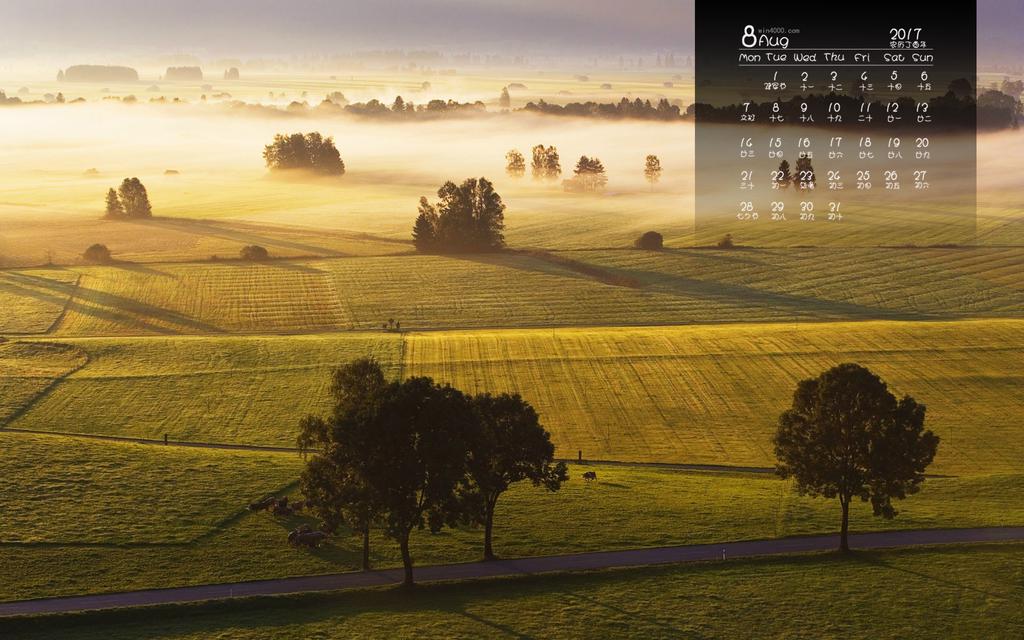1024x640 pixels.
Task: Choose date 3 on the calendar
Action: [x=833, y=76]
